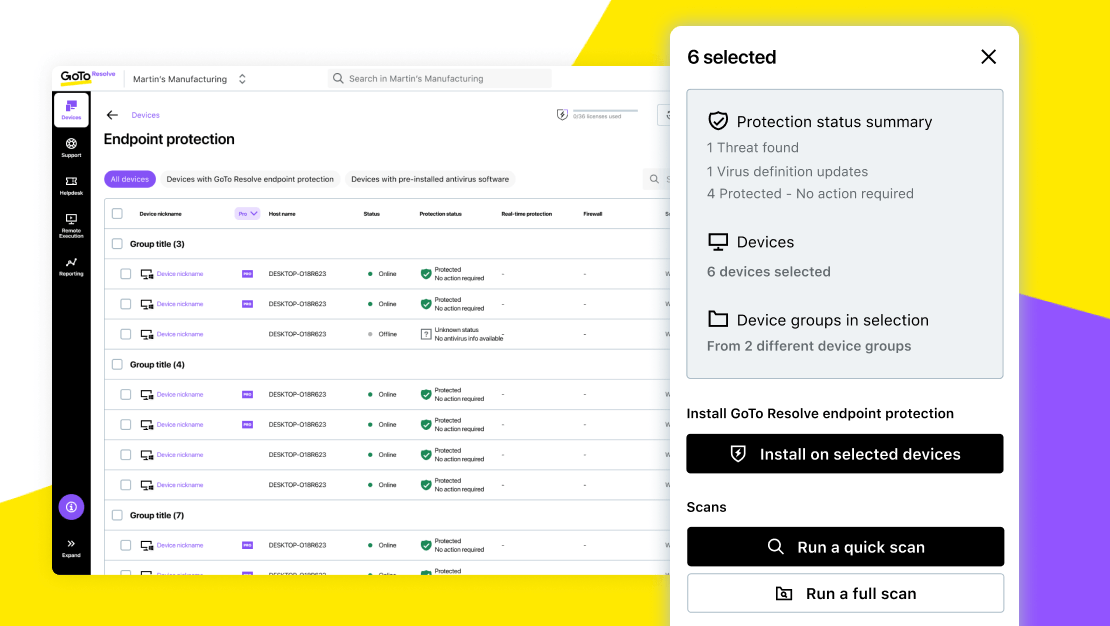
Task: Launch Remote Execution from the sidebar
Action: point(71,223)
